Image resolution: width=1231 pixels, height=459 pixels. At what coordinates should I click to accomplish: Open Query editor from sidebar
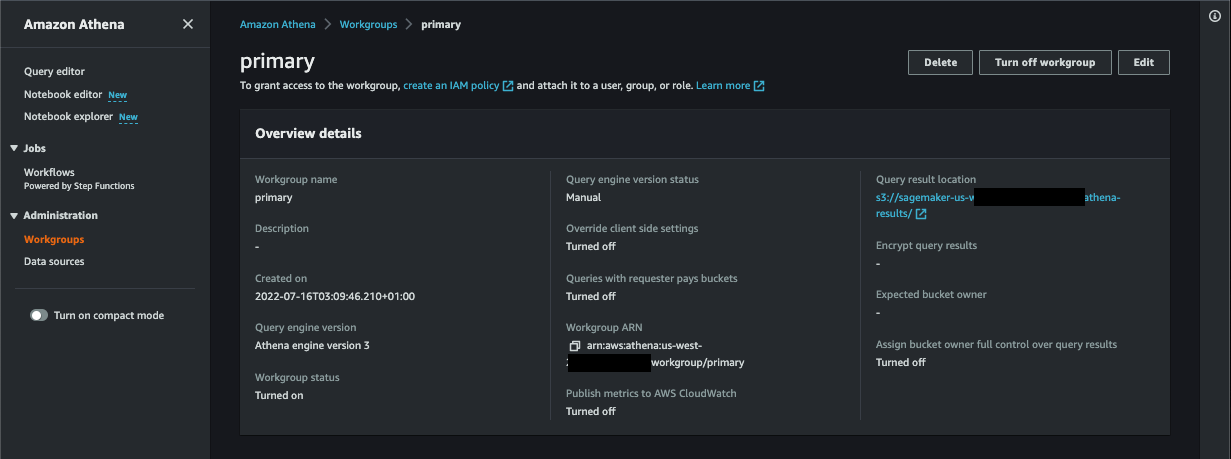[x=54, y=71]
